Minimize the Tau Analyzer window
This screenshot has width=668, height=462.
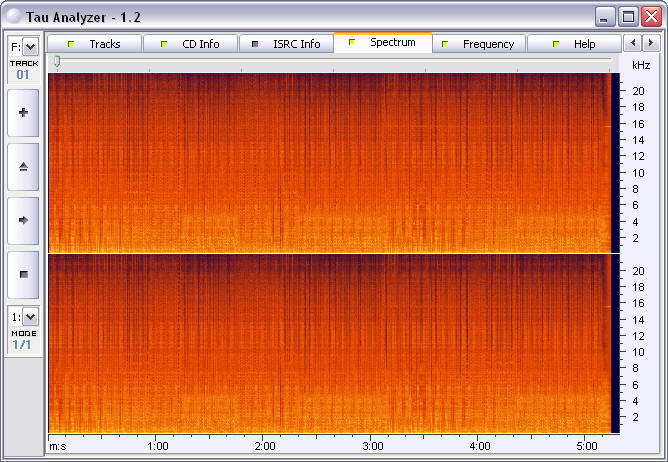(x=605, y=15)
